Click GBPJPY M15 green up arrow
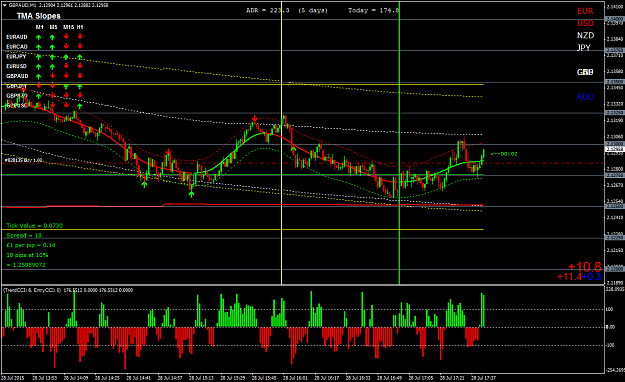 tap(66, 86)
